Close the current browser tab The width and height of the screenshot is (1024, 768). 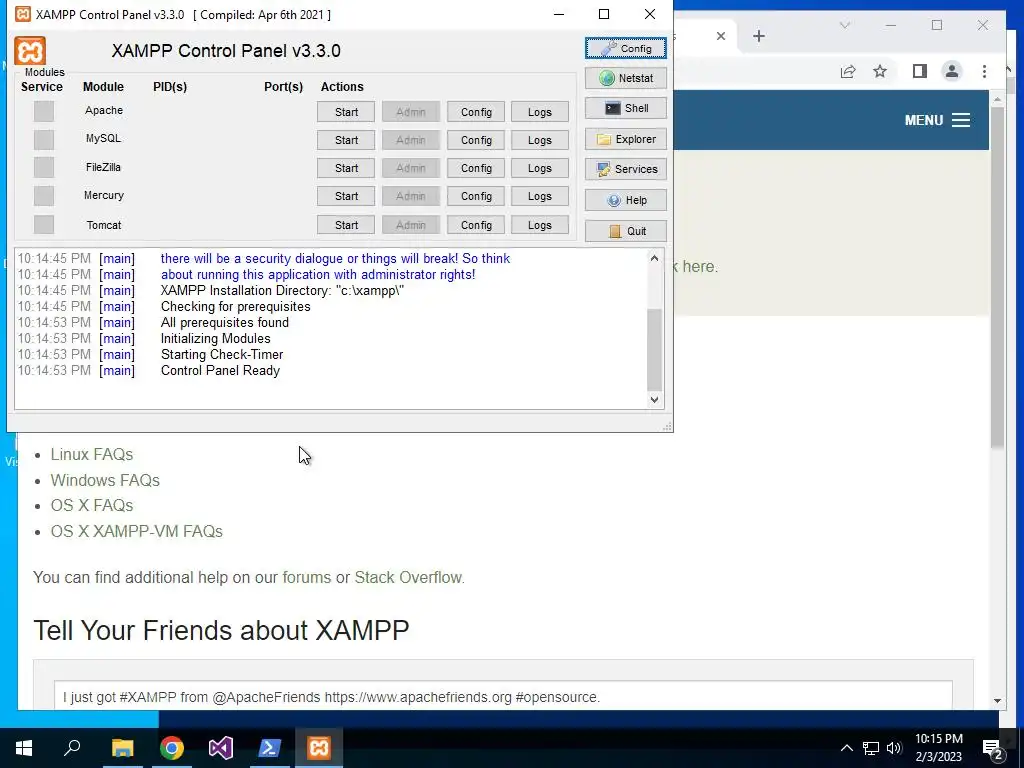pos(720,36)
